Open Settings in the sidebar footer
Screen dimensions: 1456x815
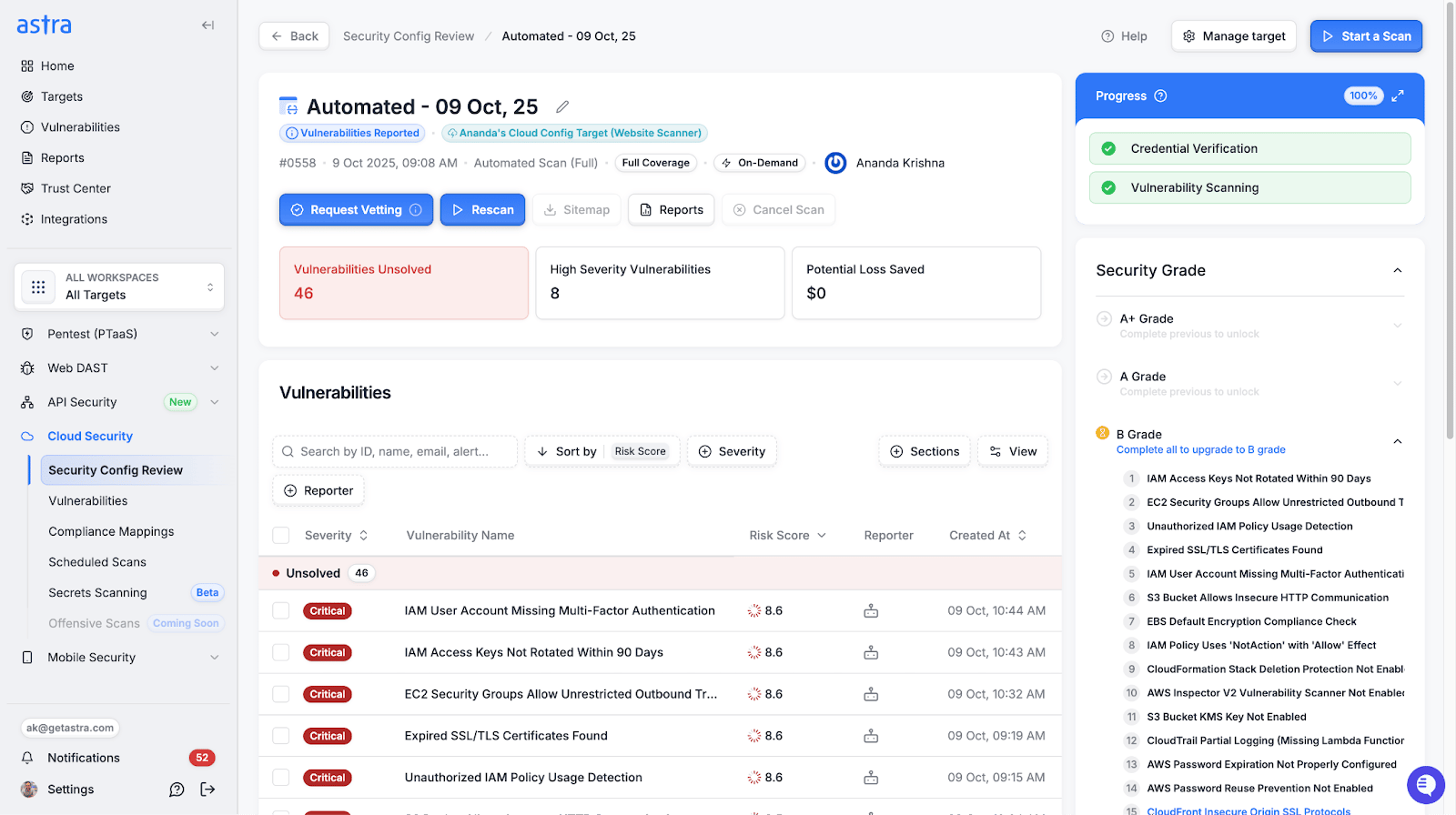tap(70, 790)
